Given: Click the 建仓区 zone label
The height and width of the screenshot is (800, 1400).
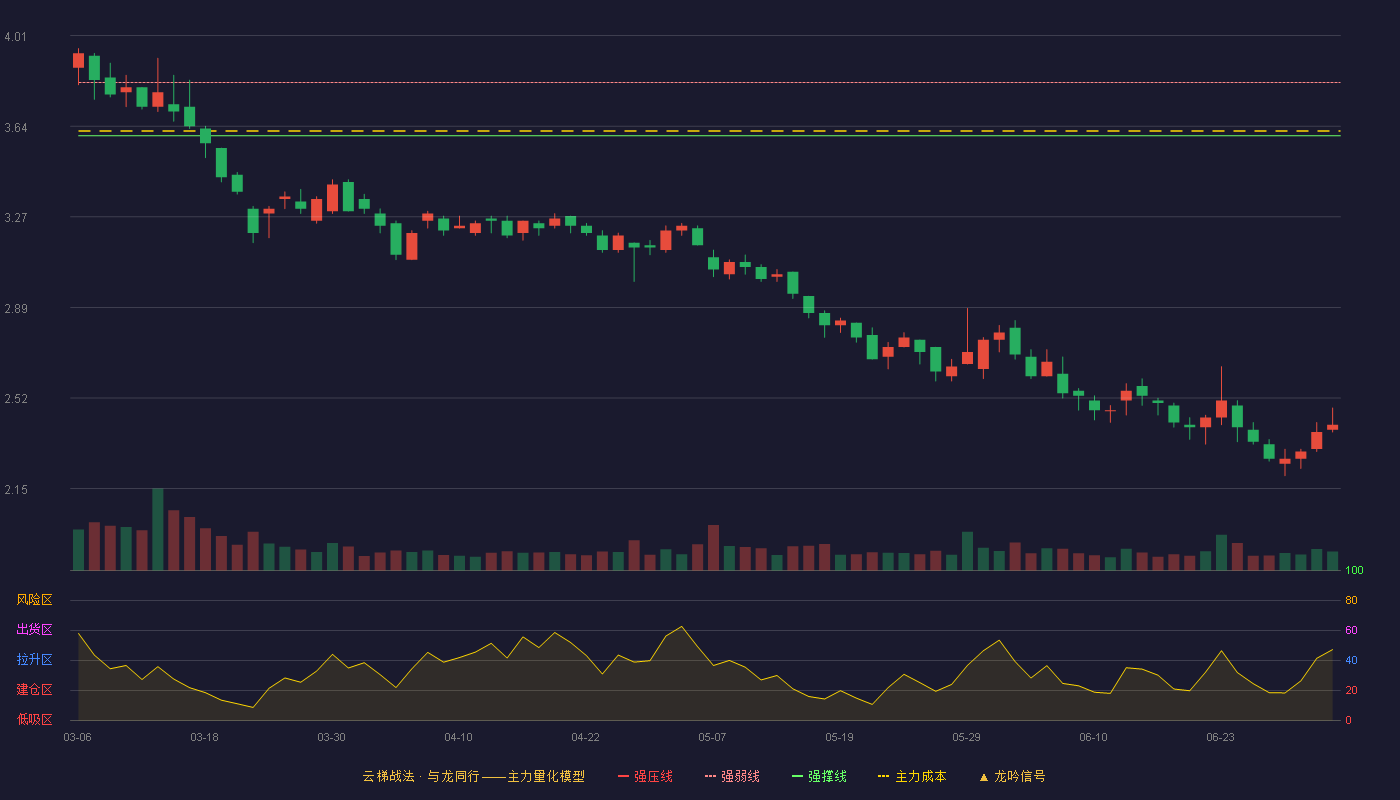Looking at the screenshot, I should click(x=34, y=690).
